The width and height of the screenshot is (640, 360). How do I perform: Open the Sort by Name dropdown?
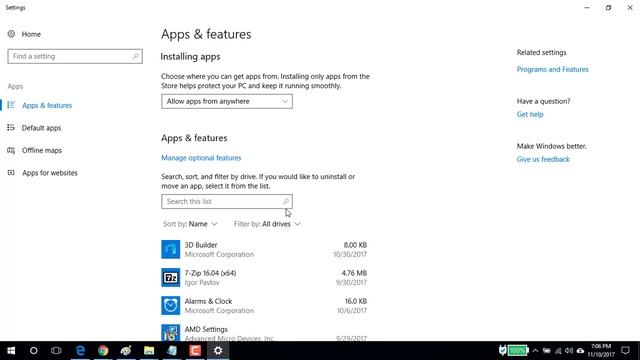pyautogui.click(x=190, y=224)
